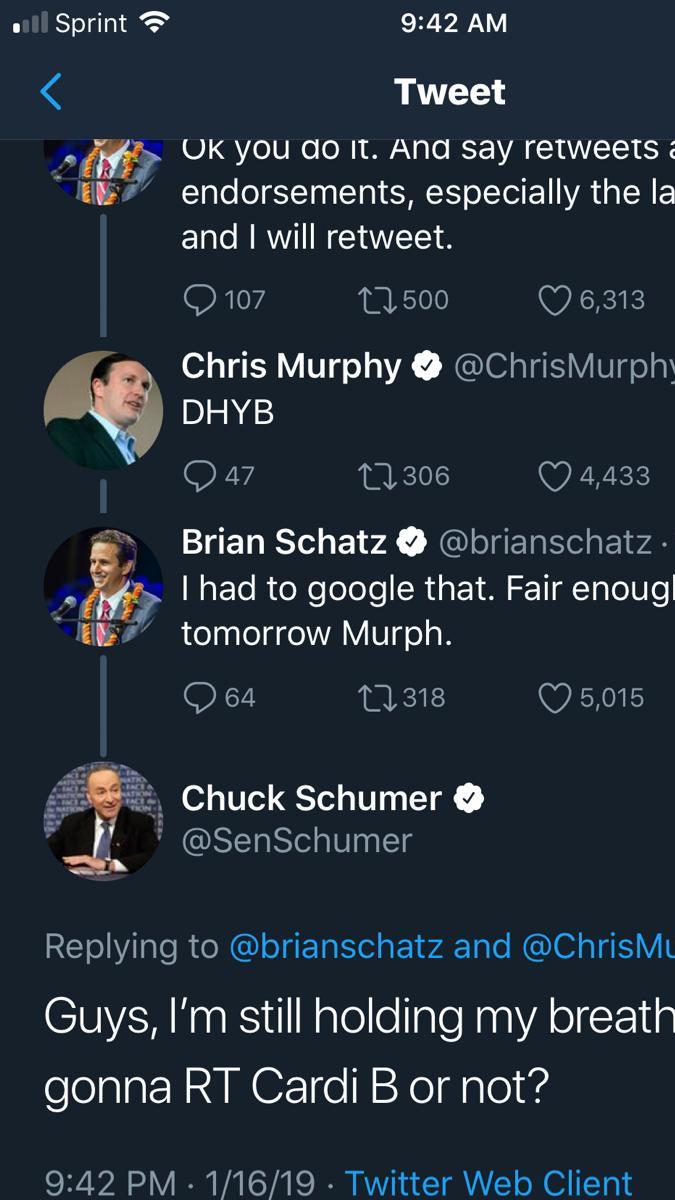
Task: Tap the Wi-Fi icon in status bar
Action: click(153, 23)
